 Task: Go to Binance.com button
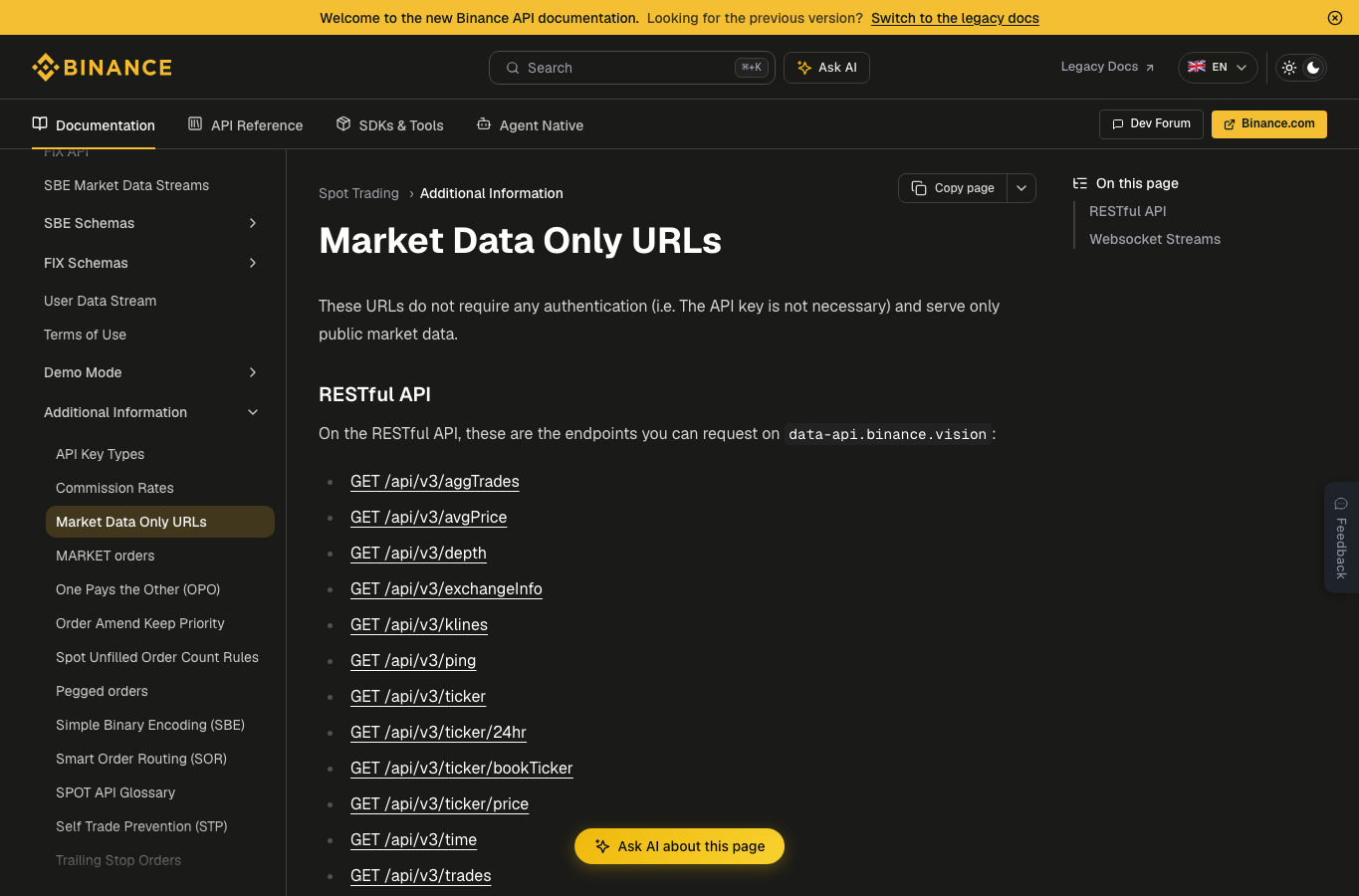click(x=1269, y=123)
